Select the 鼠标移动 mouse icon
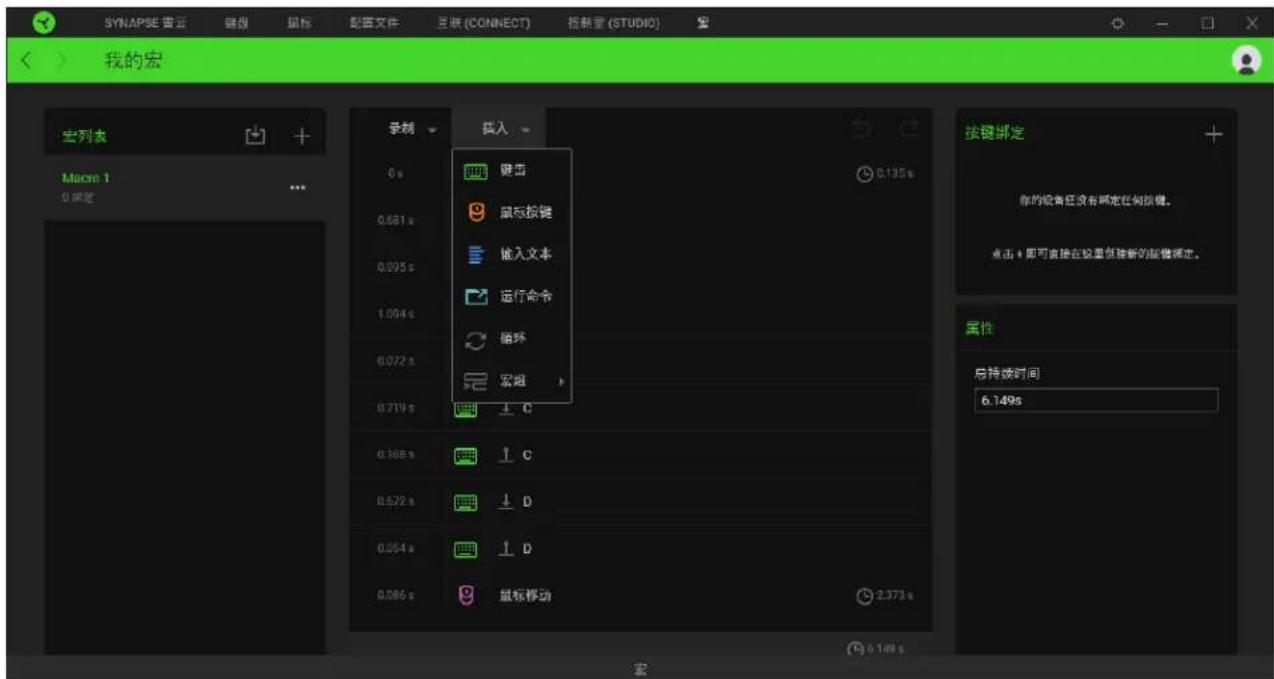The image size is (1274, 679). 465,595
